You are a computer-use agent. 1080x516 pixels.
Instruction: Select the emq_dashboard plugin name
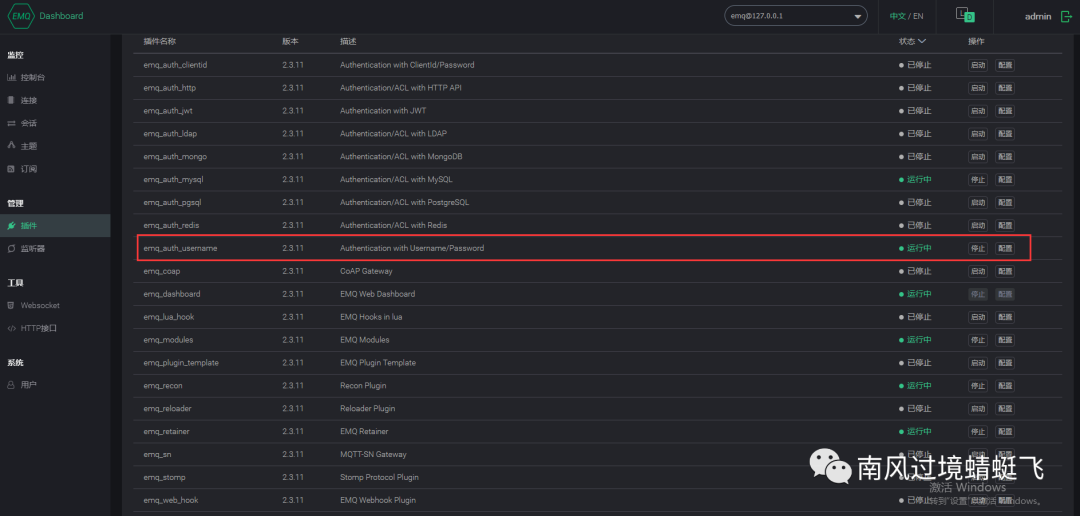172,293
